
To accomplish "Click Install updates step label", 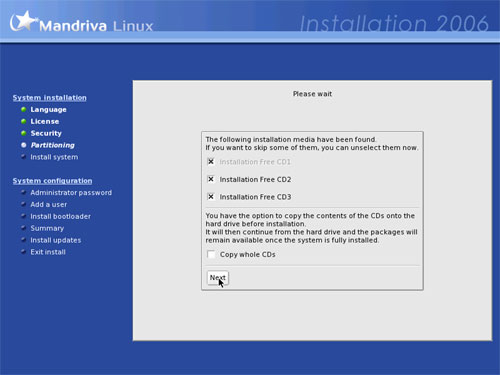I will point(56,240).
